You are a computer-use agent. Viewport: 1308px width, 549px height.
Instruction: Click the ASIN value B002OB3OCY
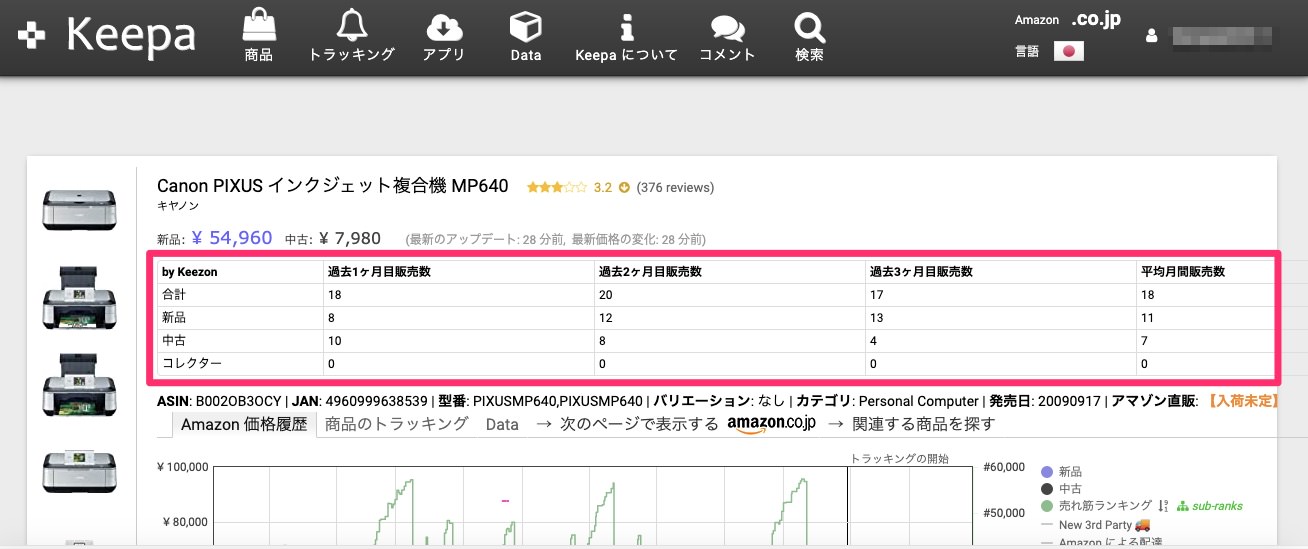239,401
